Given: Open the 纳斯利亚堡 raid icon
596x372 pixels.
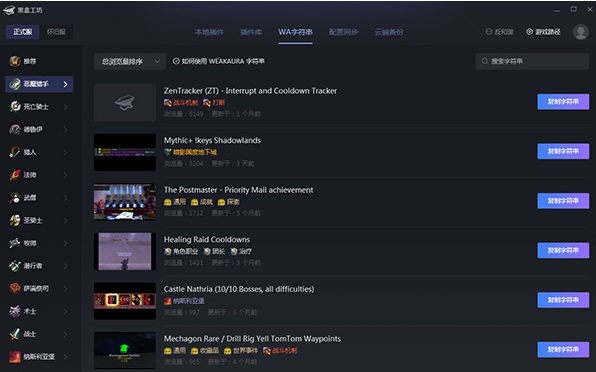Looking at the screenshot, I should pyautogui.click(x=15, y=357).
